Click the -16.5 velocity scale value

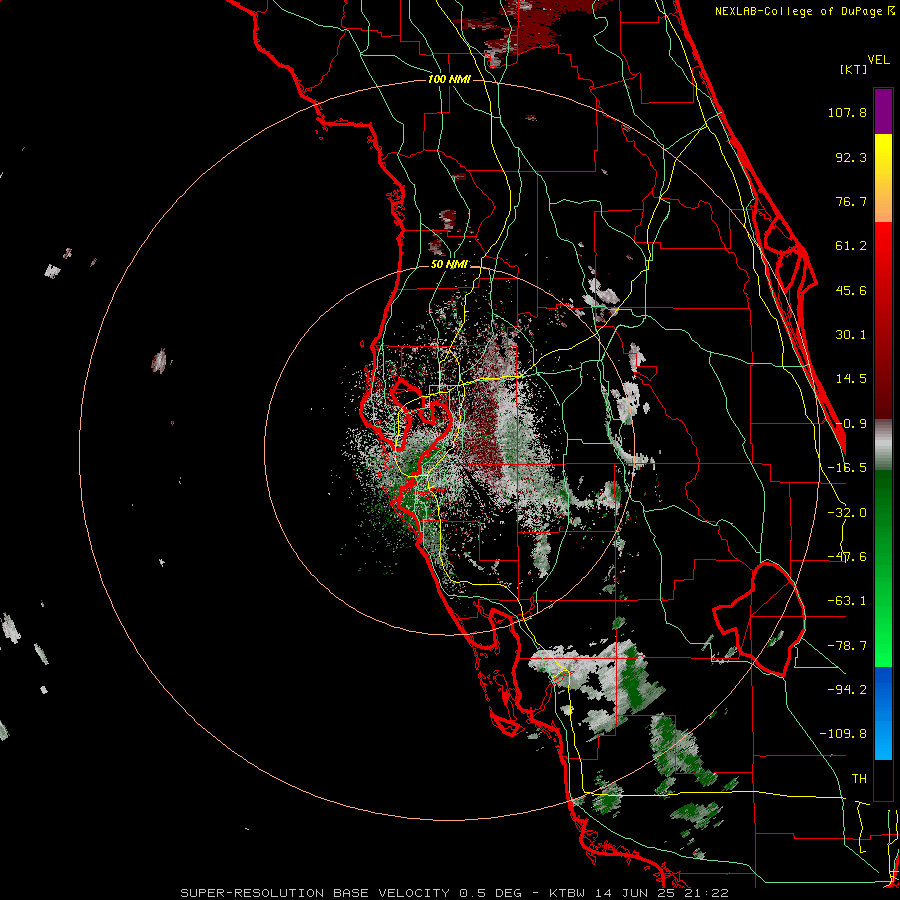tap(847, 468)
